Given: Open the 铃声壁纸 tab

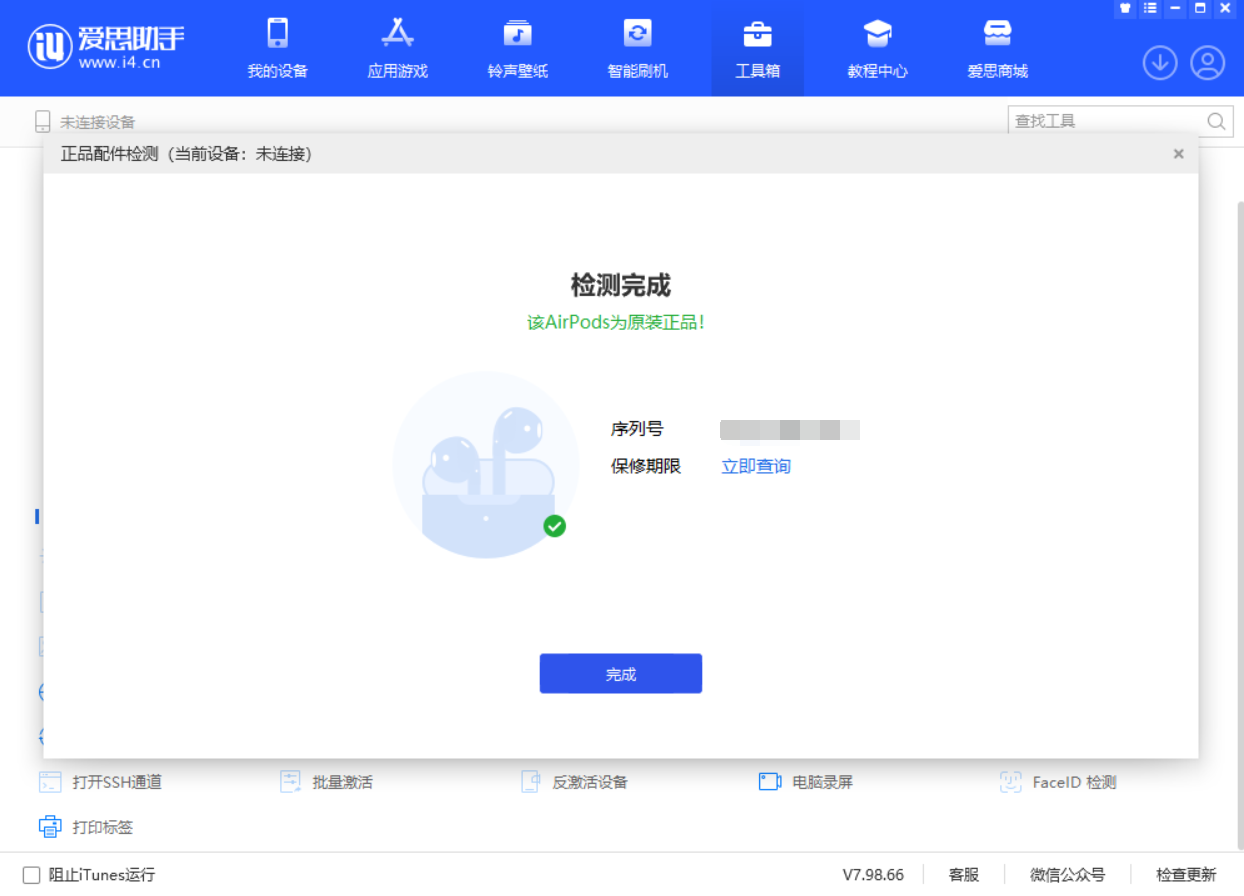Looking at the screenshot, I should click(517, 48).
